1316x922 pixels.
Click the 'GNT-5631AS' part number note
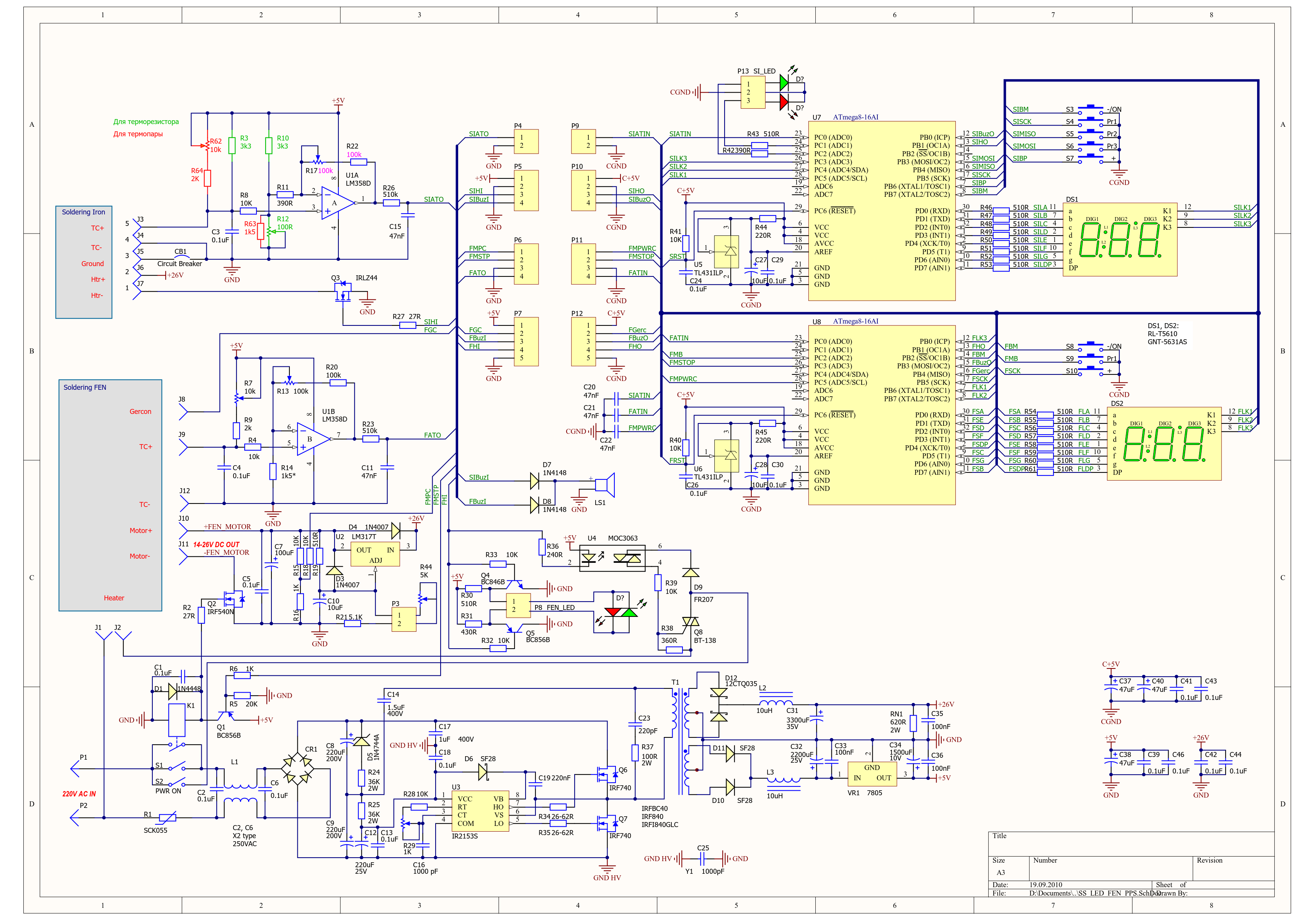pyautogui.click(x=1167, y=342)
